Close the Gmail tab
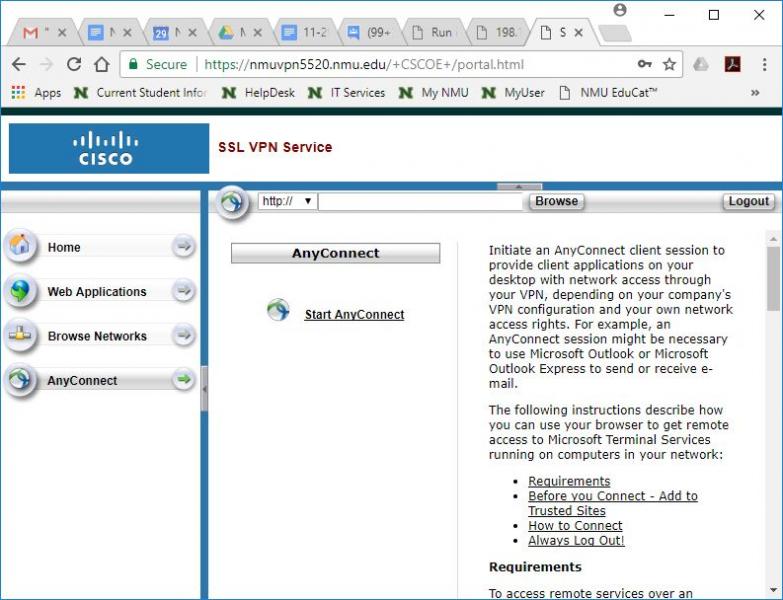 (62, 33)
